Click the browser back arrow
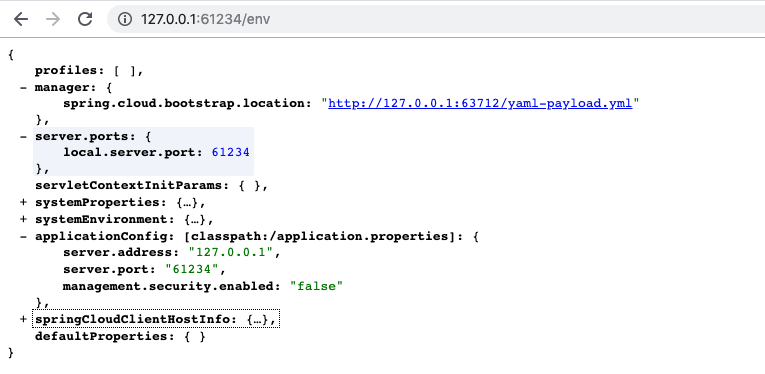The height and width of the screenshot is (374, 765). [20, 19]
